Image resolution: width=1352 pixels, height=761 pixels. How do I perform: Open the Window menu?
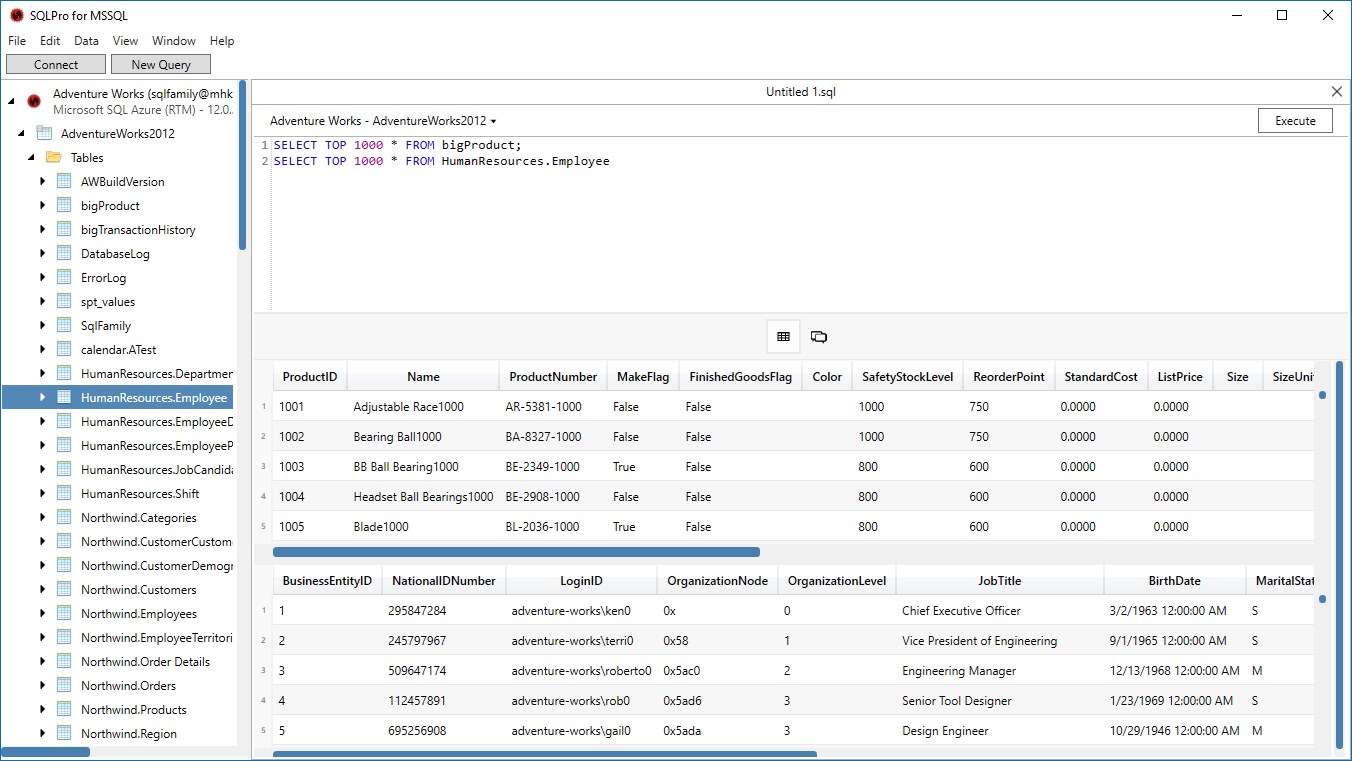tap(173, 41)
